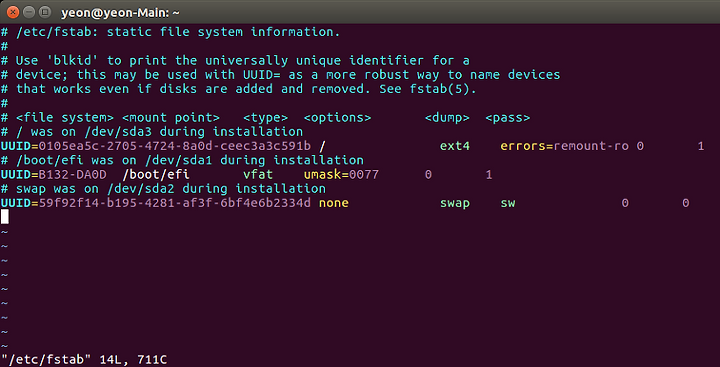The height and width of the screenshot is (367, 720).
Task: Click the <mount point> column header
Action: tap(171, 118)
